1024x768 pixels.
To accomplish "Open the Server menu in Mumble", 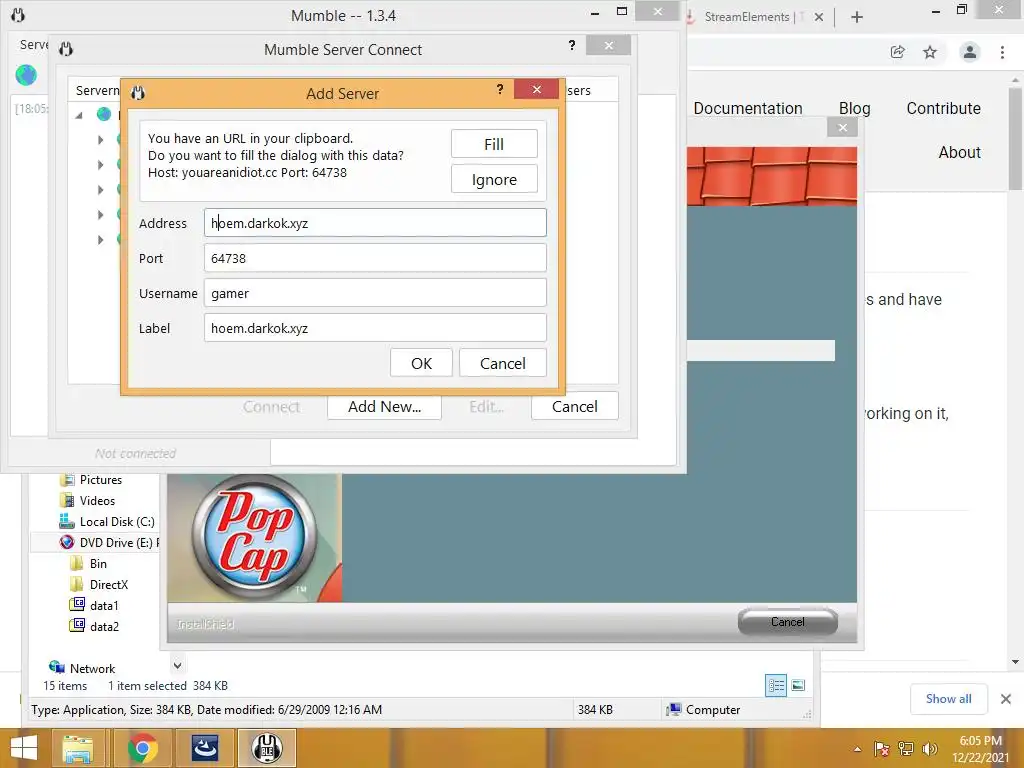I will click(34, 44).
